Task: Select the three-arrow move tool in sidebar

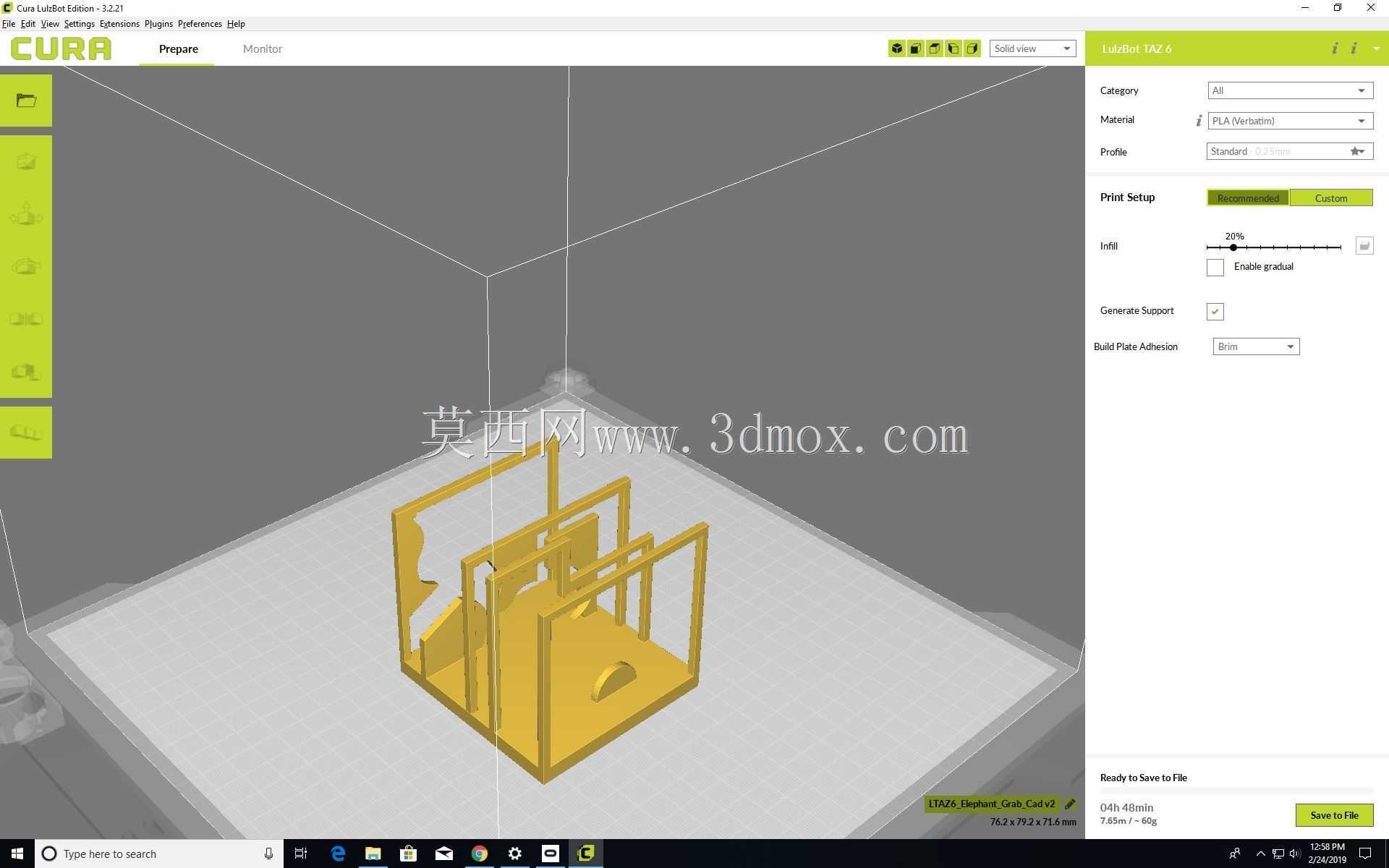Action: 26,214
